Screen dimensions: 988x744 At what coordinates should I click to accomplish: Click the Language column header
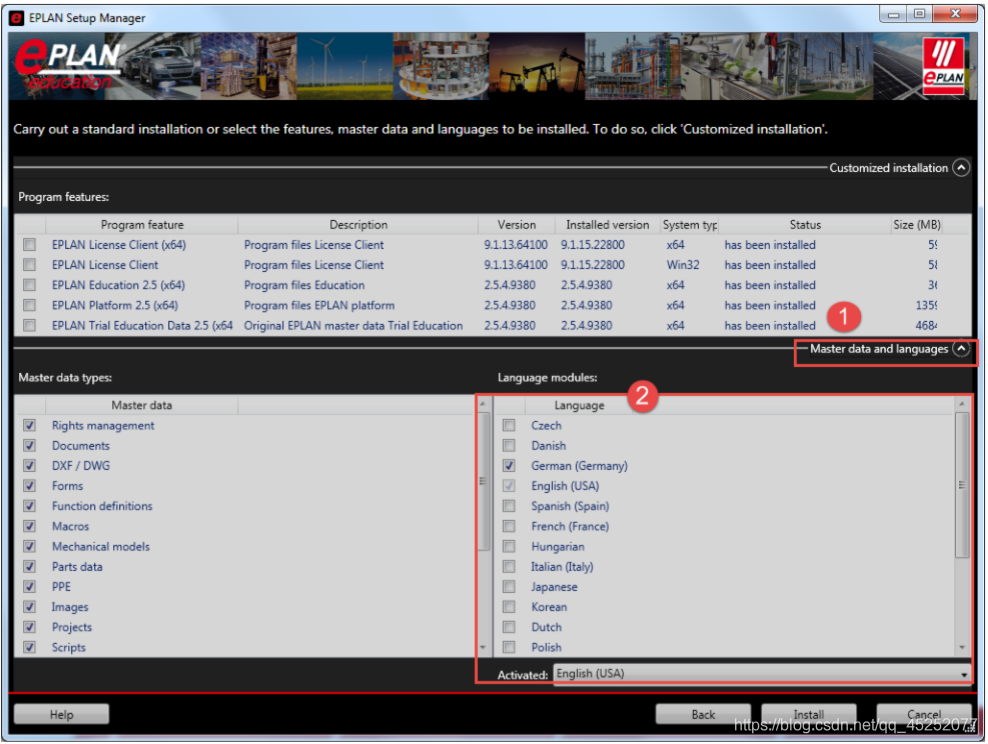[579, 405]
